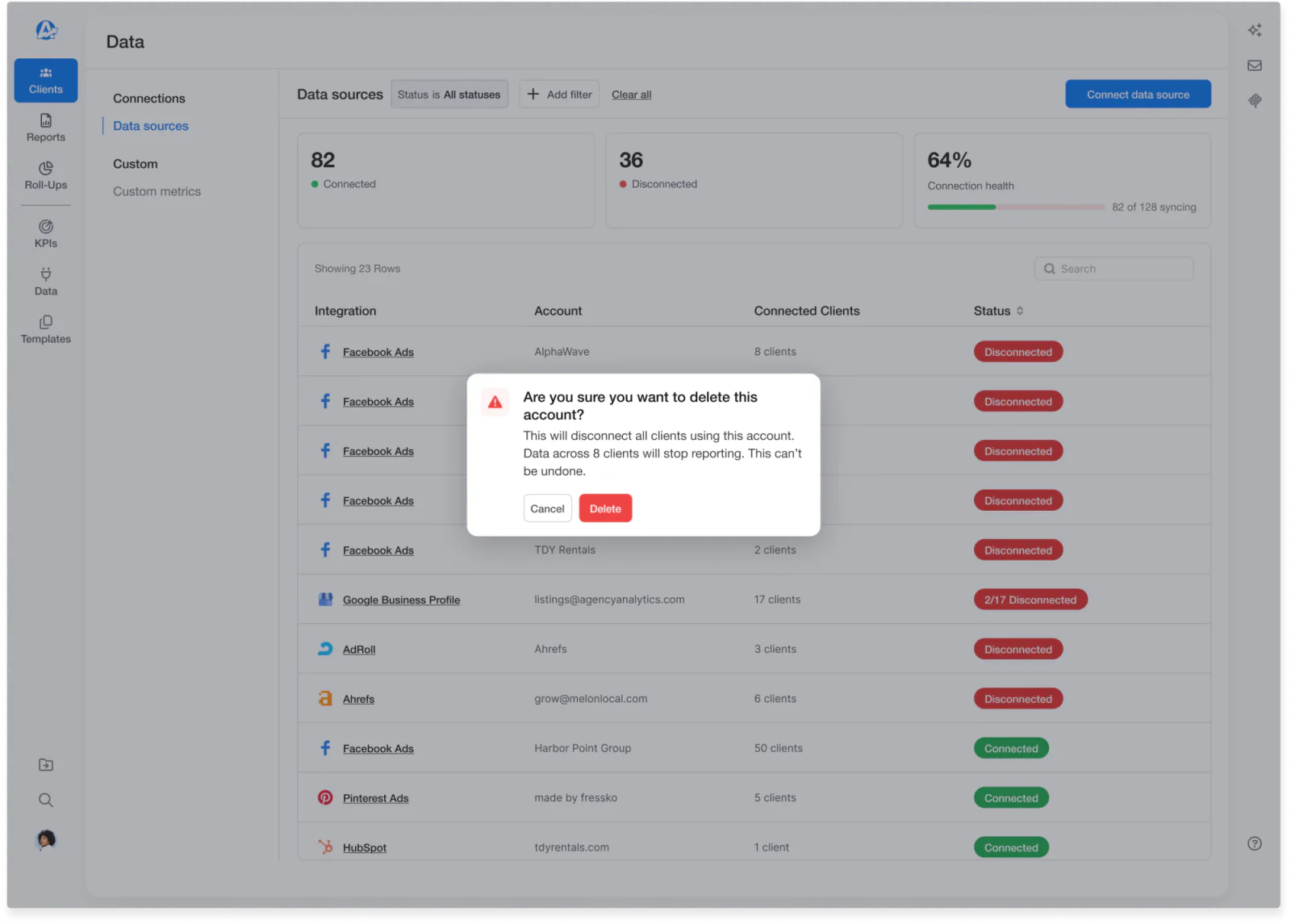Image resolution: width=1291 pixels, height=924 pixels.
Task: Open the AdRoll integration link
Action: point(359,650)
